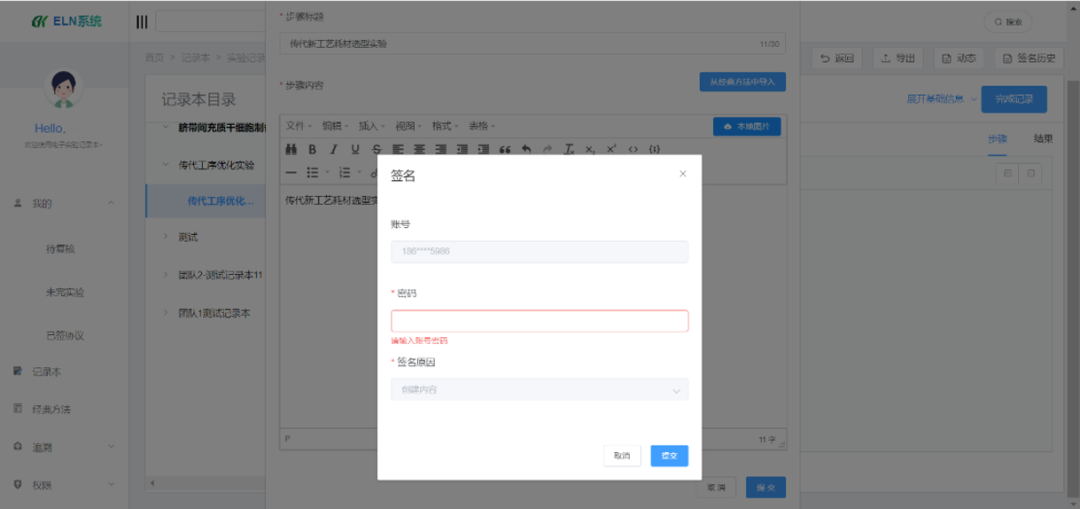Toggle underline in the editor toolbar

coord(354,149)
